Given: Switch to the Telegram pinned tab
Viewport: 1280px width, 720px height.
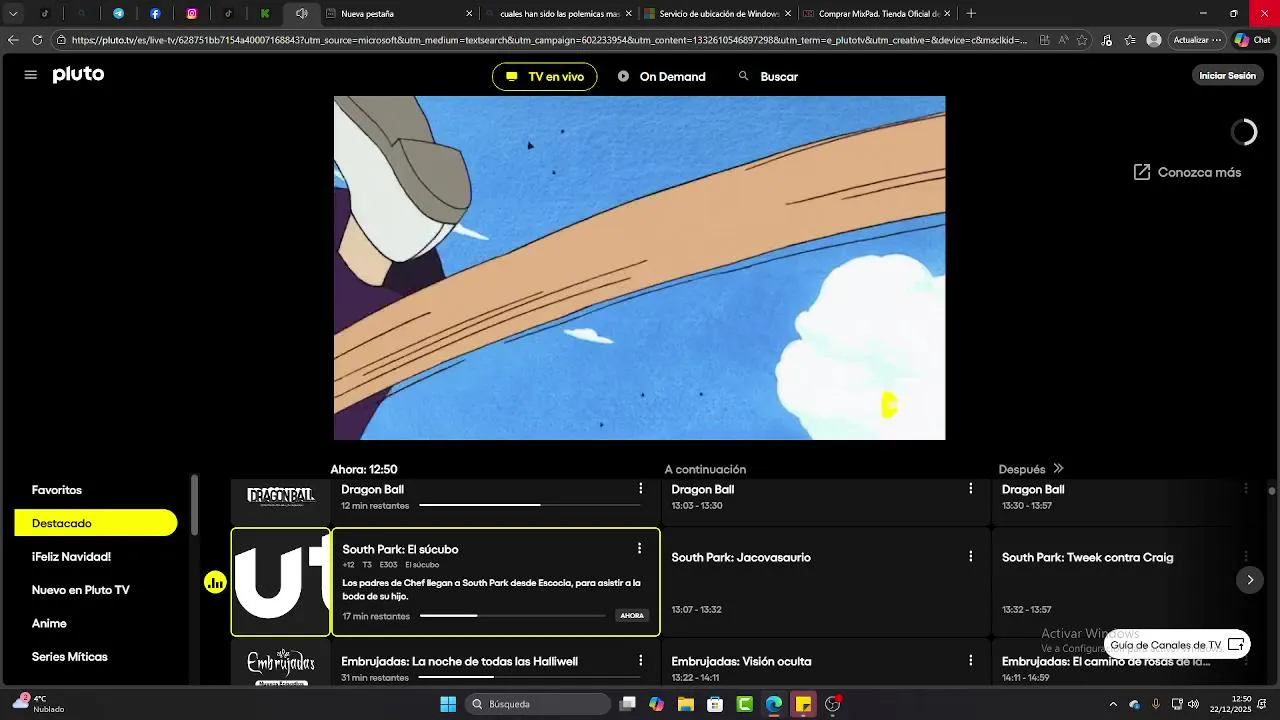Looking at the screenshot, I should click(118, 14).
